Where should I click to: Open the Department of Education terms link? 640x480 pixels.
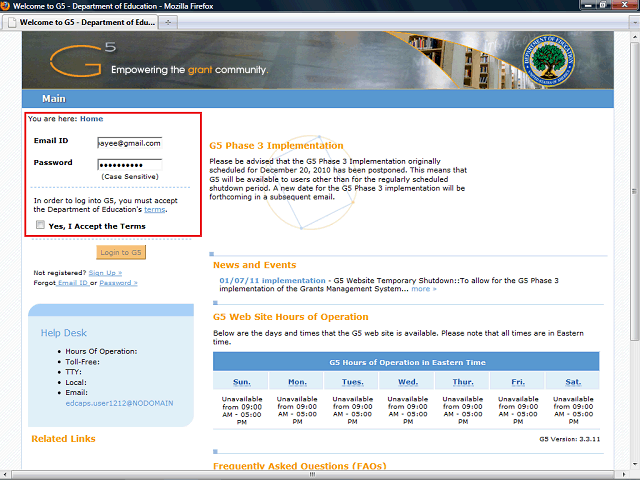[x=154, y=210]
